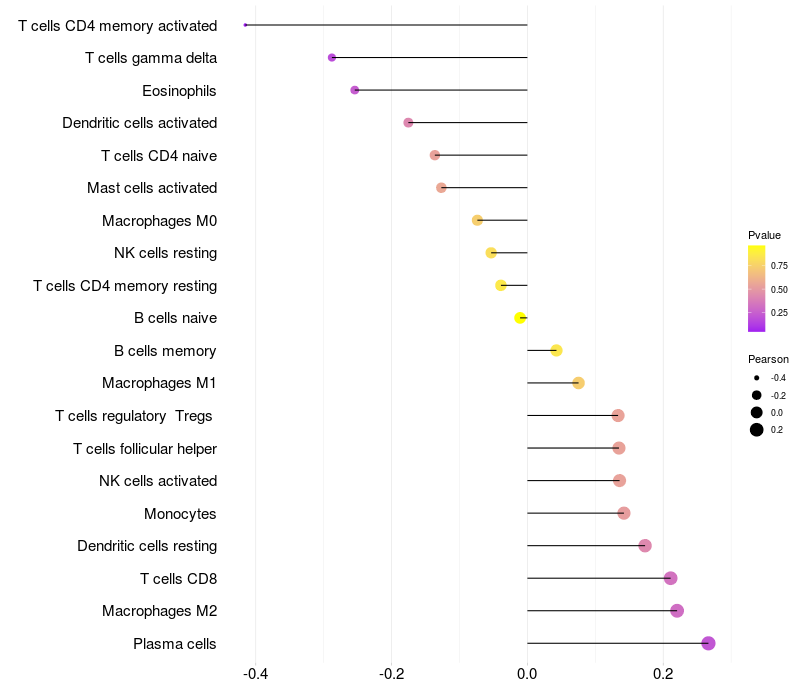Click the Macrophages M0 data point
The image size is (800, 700).
tap(477, 220)
